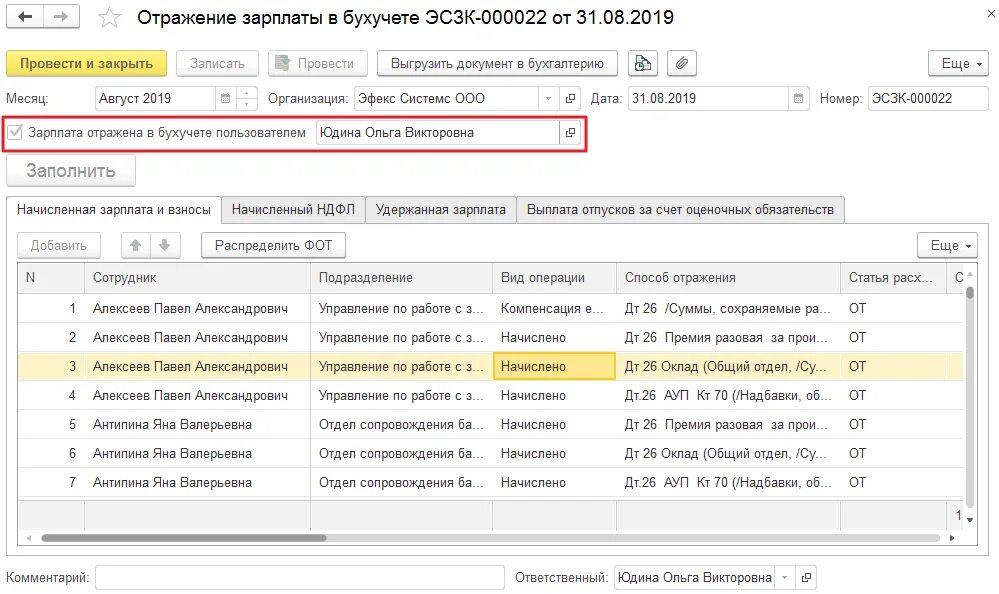Open the Организация record link icon
The height and width of the screenshot is (594, 999).
(570, 98)
